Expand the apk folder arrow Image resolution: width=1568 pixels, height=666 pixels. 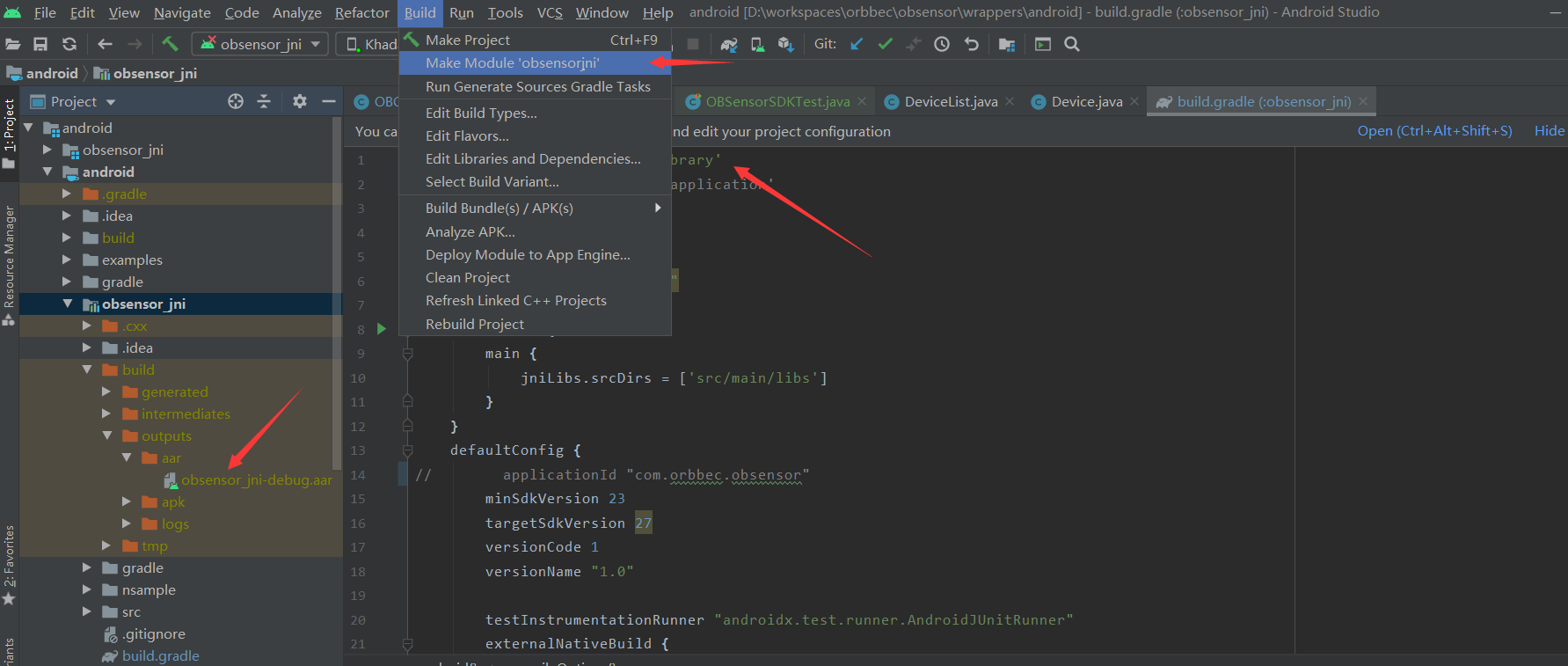point(127,501)
